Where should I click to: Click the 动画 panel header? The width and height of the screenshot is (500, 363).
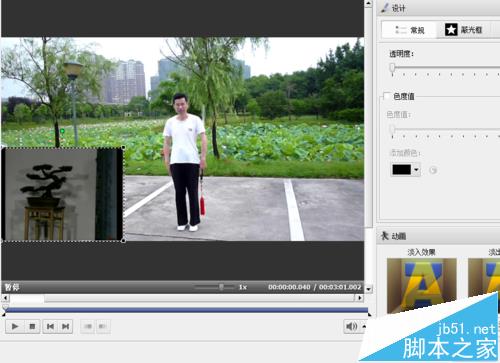click(x=438, y=236)
